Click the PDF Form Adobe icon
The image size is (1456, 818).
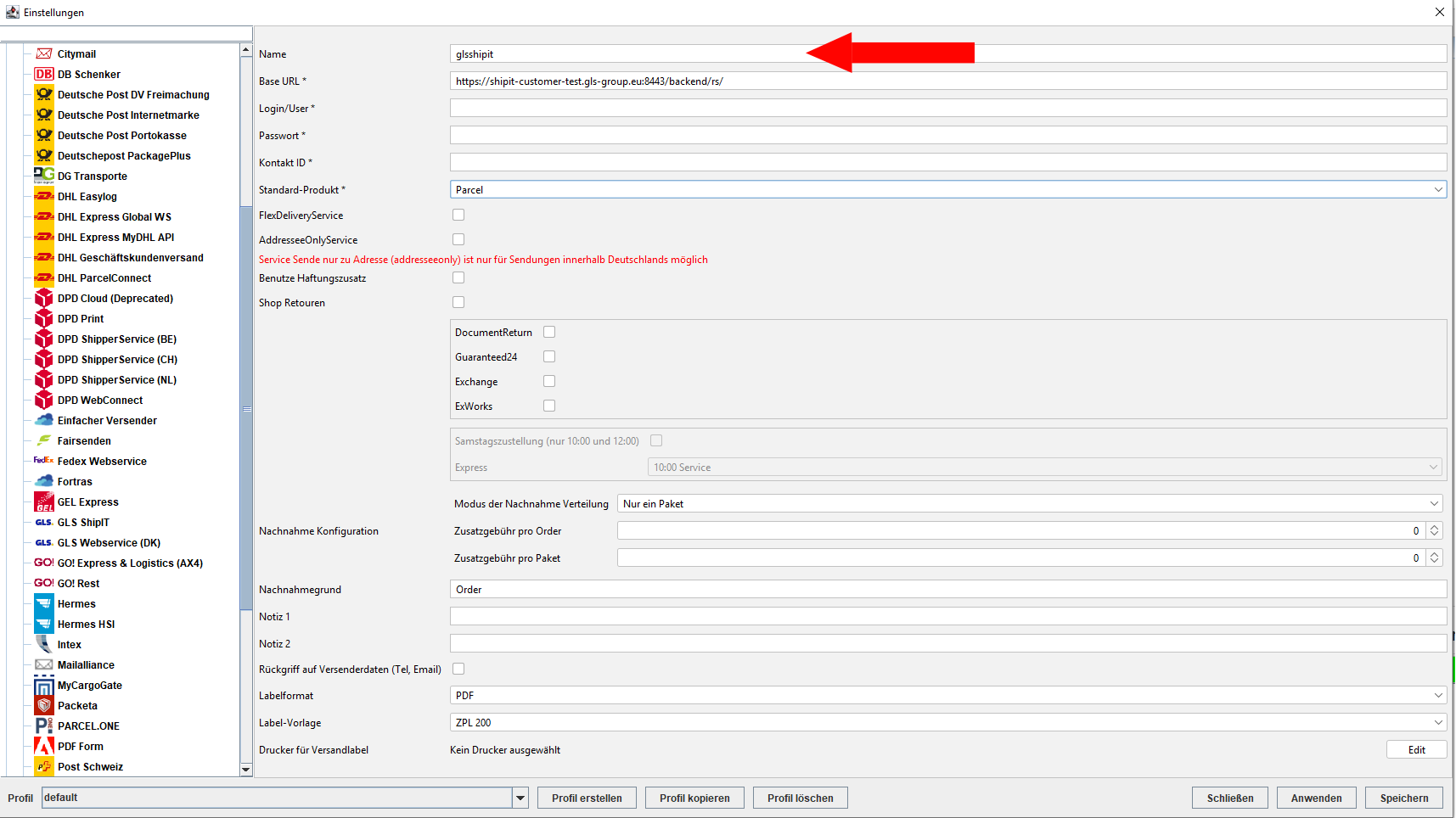pyautogui.click(x=44, y=746)
